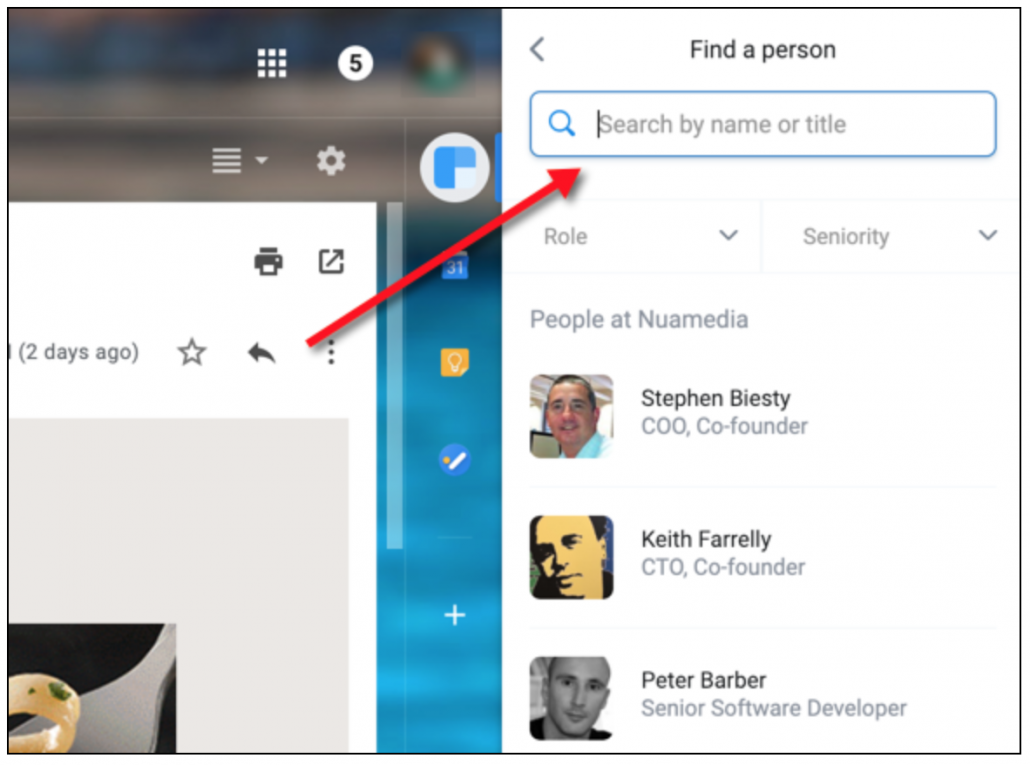
Task: Print the email with printer icon
Action: [268, 261]
